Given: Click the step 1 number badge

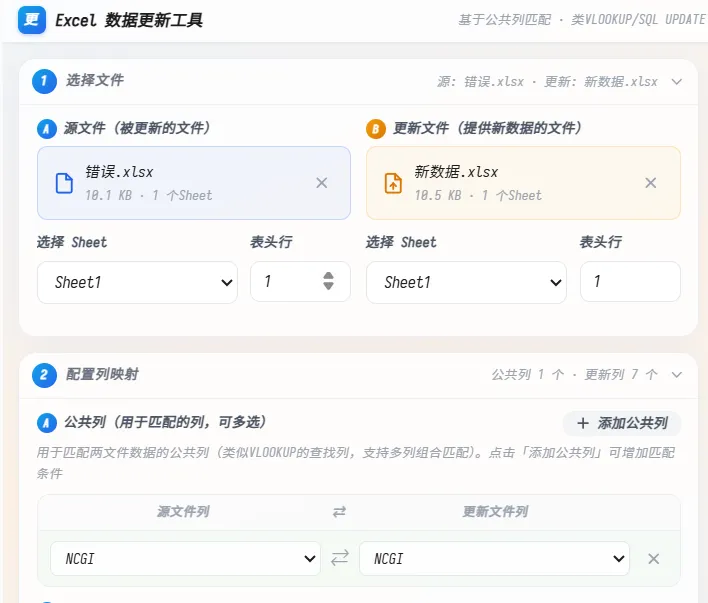Looking at the screenshot, I should click(44, 81).
